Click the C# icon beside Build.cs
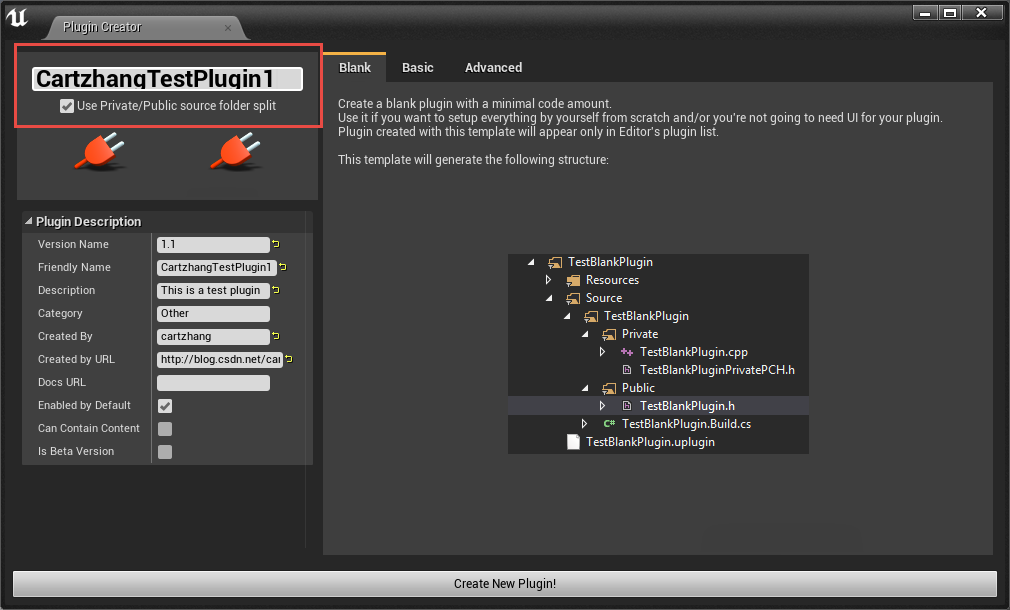This screenshot has height=610, width=1010. tap(609, 424)
